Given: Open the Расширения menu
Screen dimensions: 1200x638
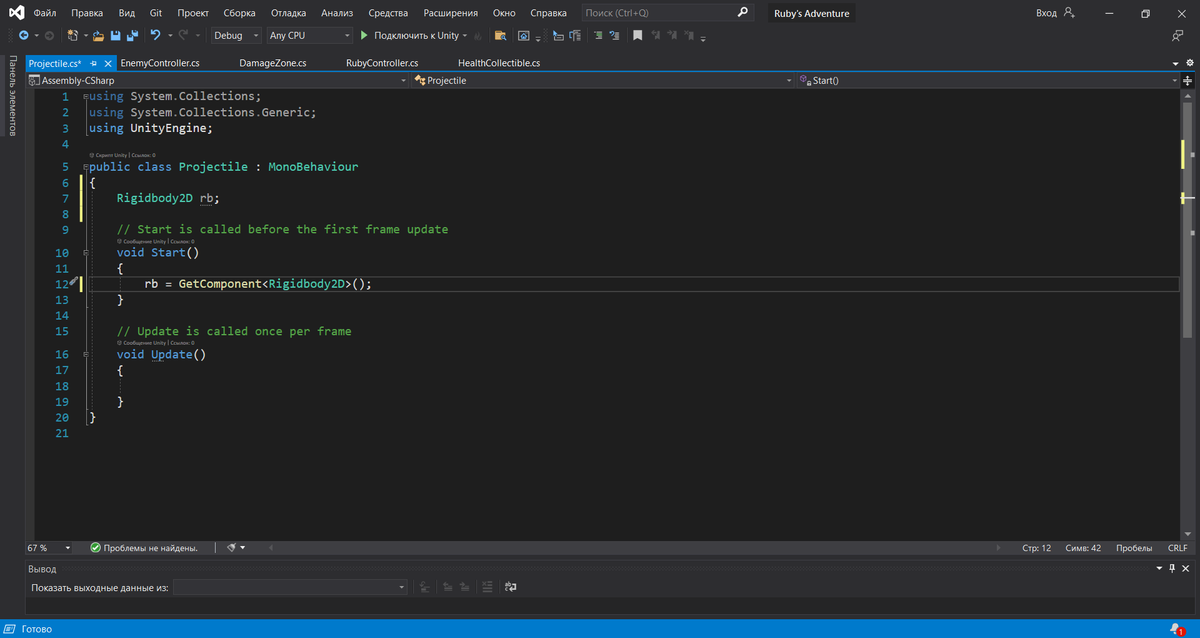Looking at the screenshot, I should coord(450,13).
